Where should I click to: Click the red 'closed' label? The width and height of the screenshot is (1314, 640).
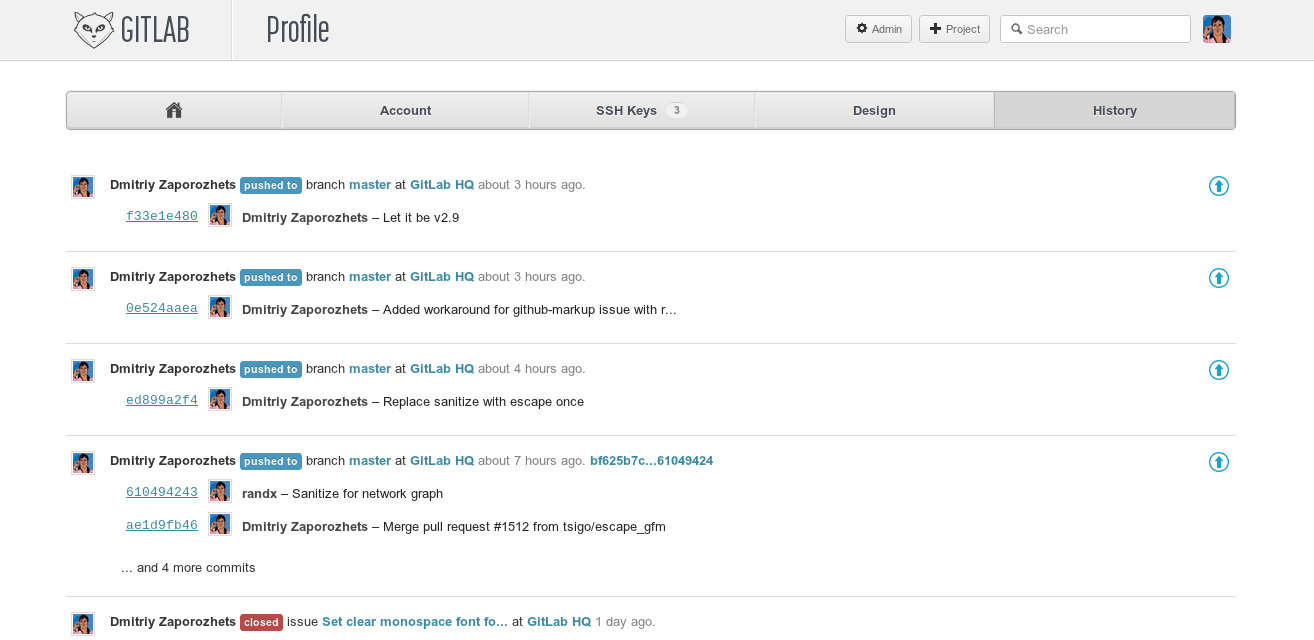(x=261, y=622)
